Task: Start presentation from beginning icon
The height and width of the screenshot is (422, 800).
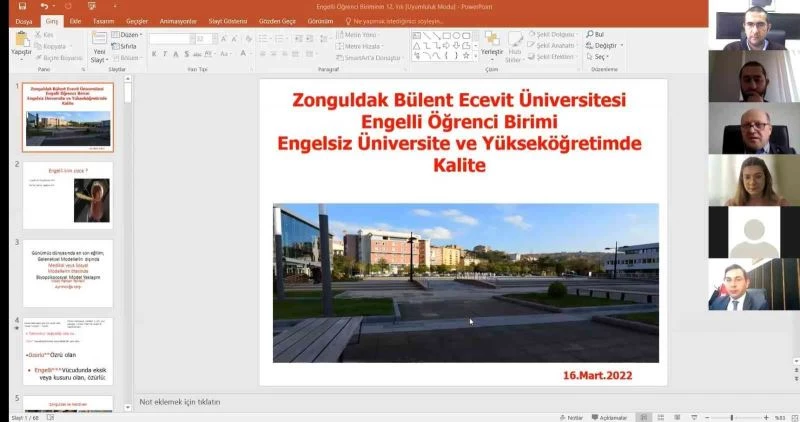Action: [92, 6]
